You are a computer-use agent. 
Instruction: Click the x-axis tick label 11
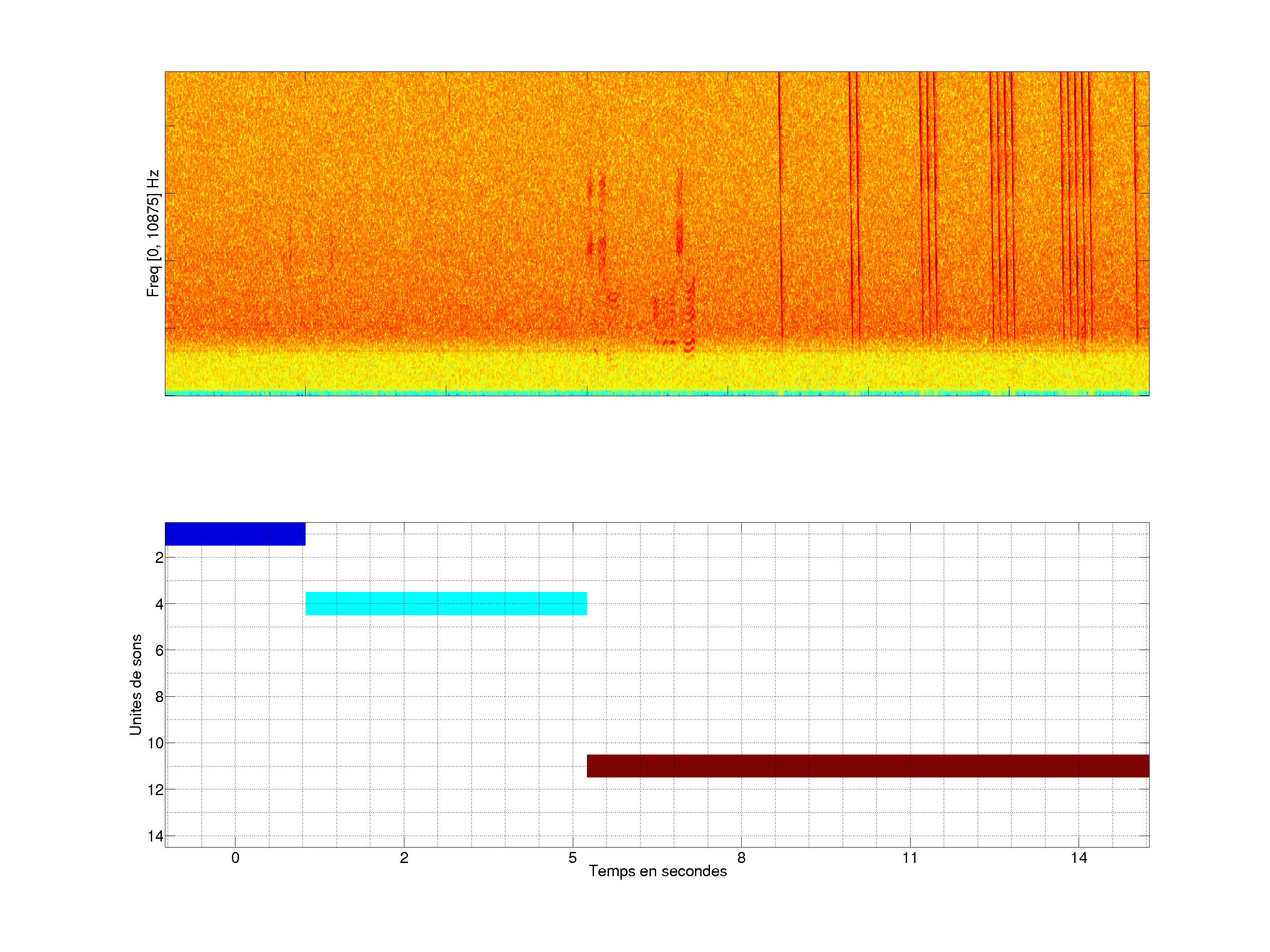(909, 858)
